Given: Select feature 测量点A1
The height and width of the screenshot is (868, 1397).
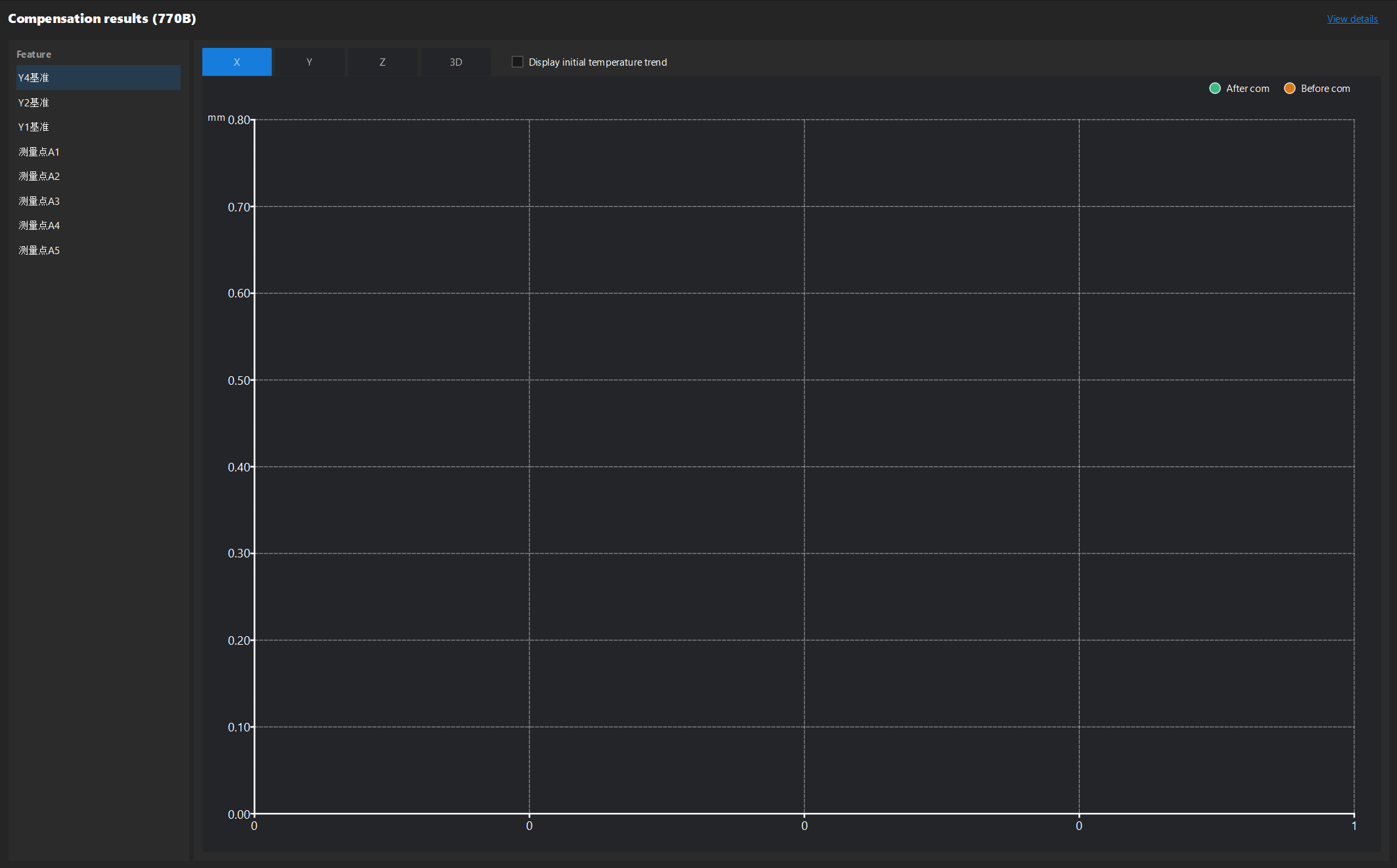Looking at the screenshot, I should (39, 152).
